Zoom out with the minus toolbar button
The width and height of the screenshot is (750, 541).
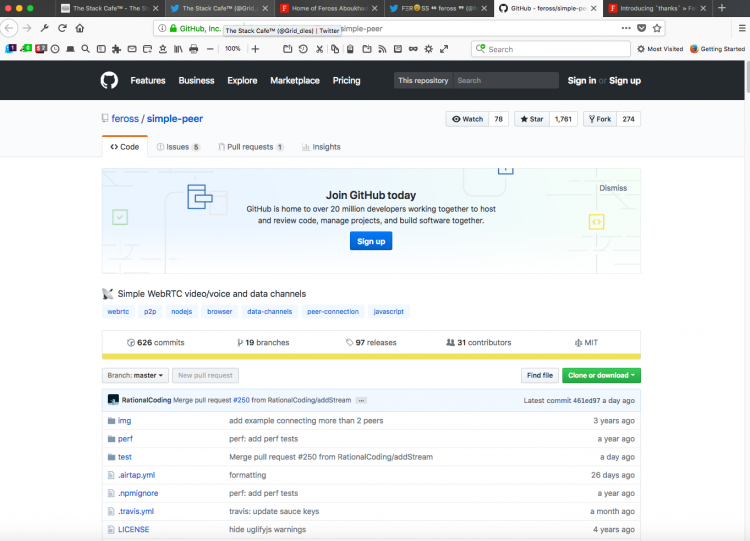pyautogui.click(x=210, y=49)
